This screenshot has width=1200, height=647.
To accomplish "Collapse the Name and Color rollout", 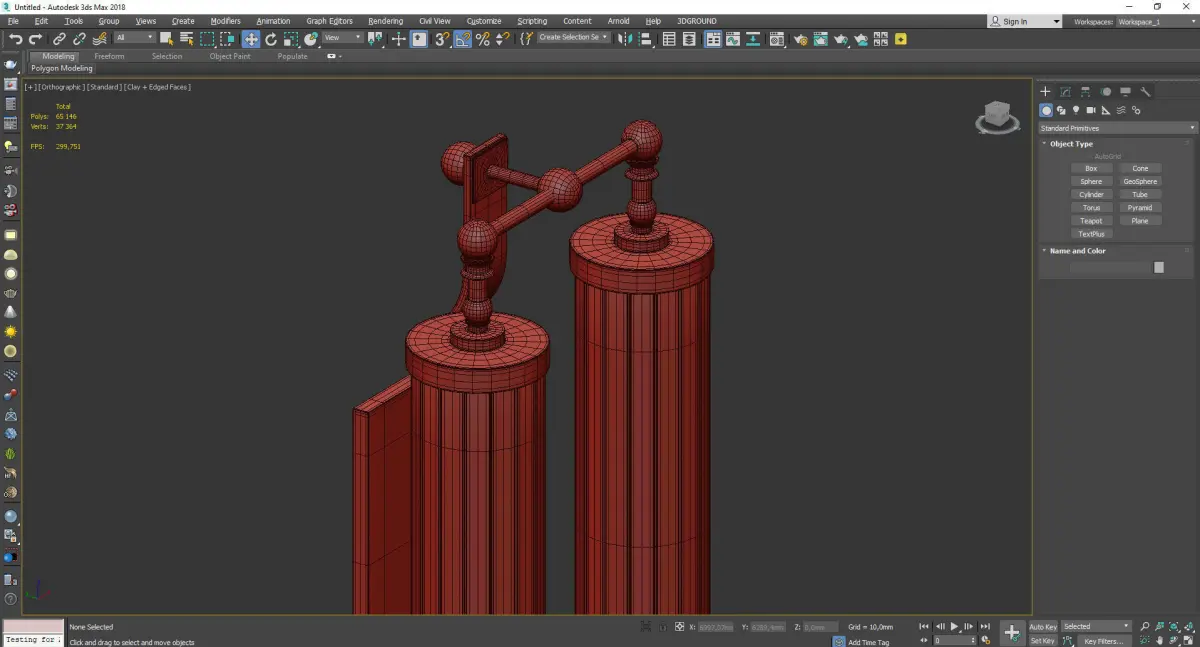I will tap(1077, 251).
